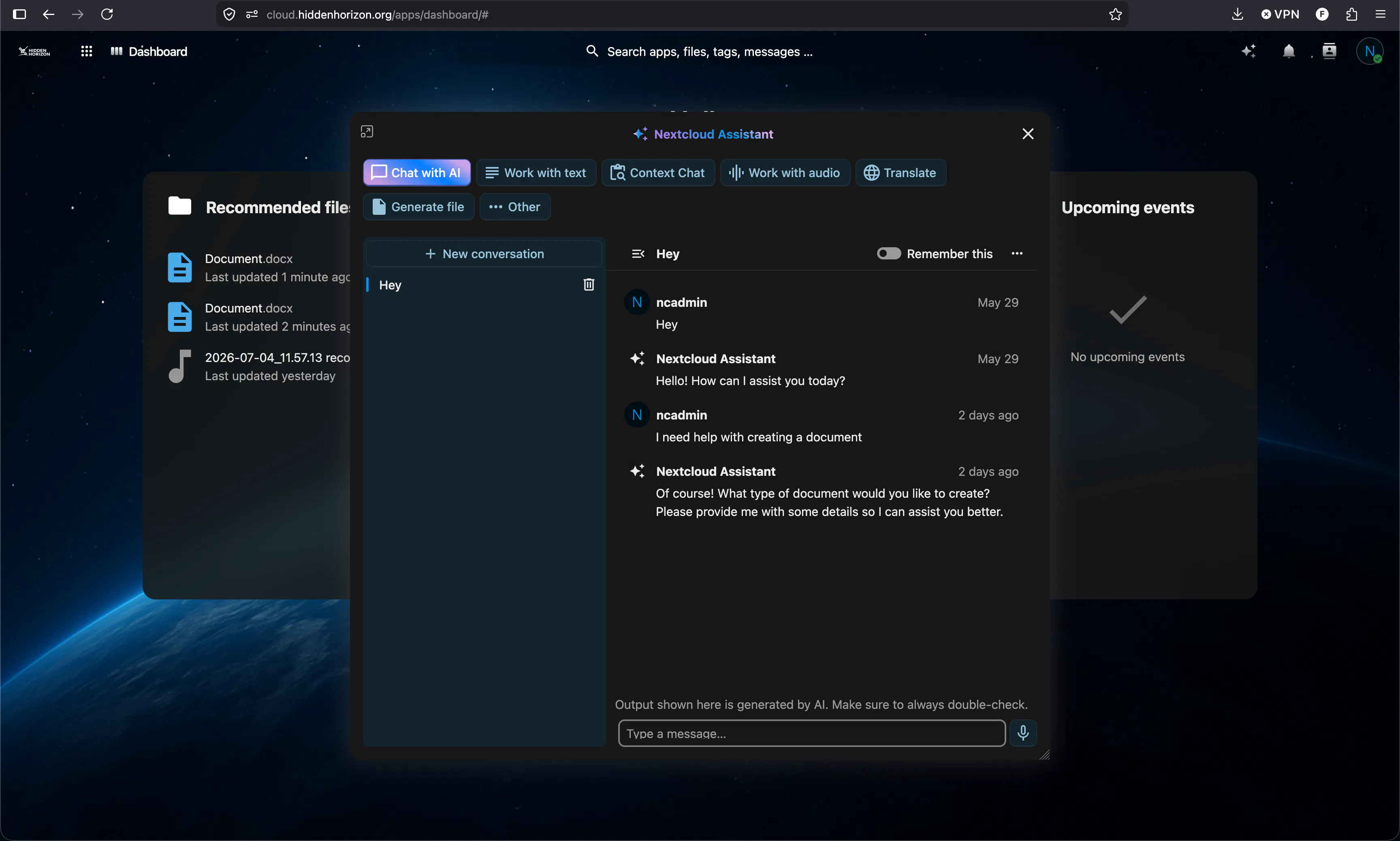Switch to the Context Chat tab
The height and width of the screenshot is (841, 1400).
pos(658,173)
